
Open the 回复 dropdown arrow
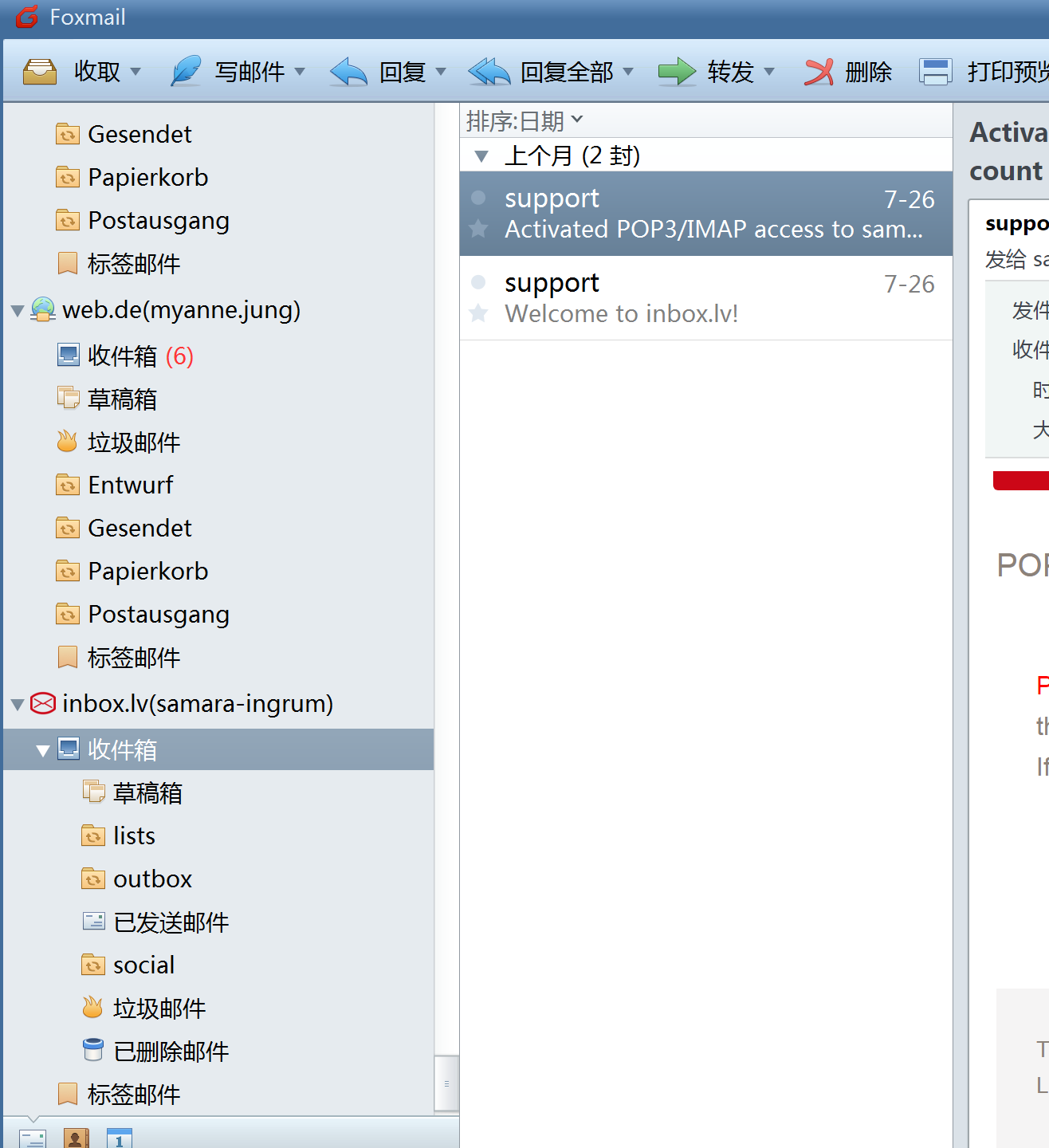(441, 72)
